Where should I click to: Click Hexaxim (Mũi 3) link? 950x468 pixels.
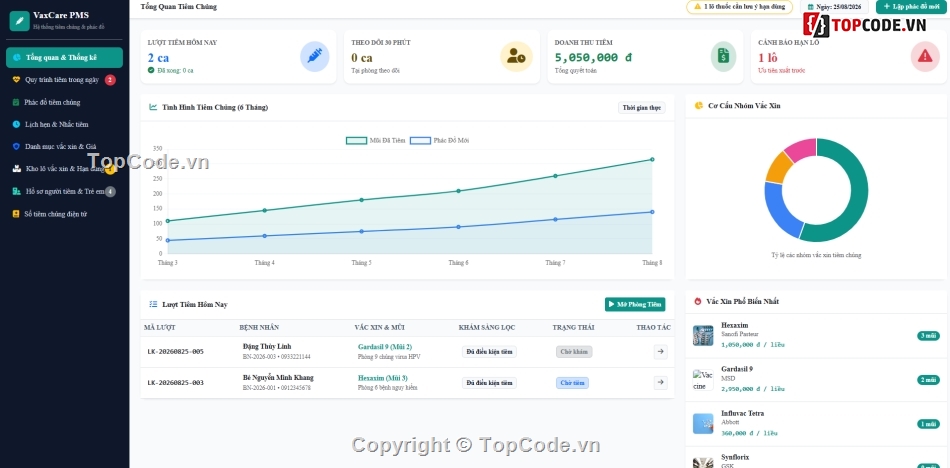click(x=383, y=378)
